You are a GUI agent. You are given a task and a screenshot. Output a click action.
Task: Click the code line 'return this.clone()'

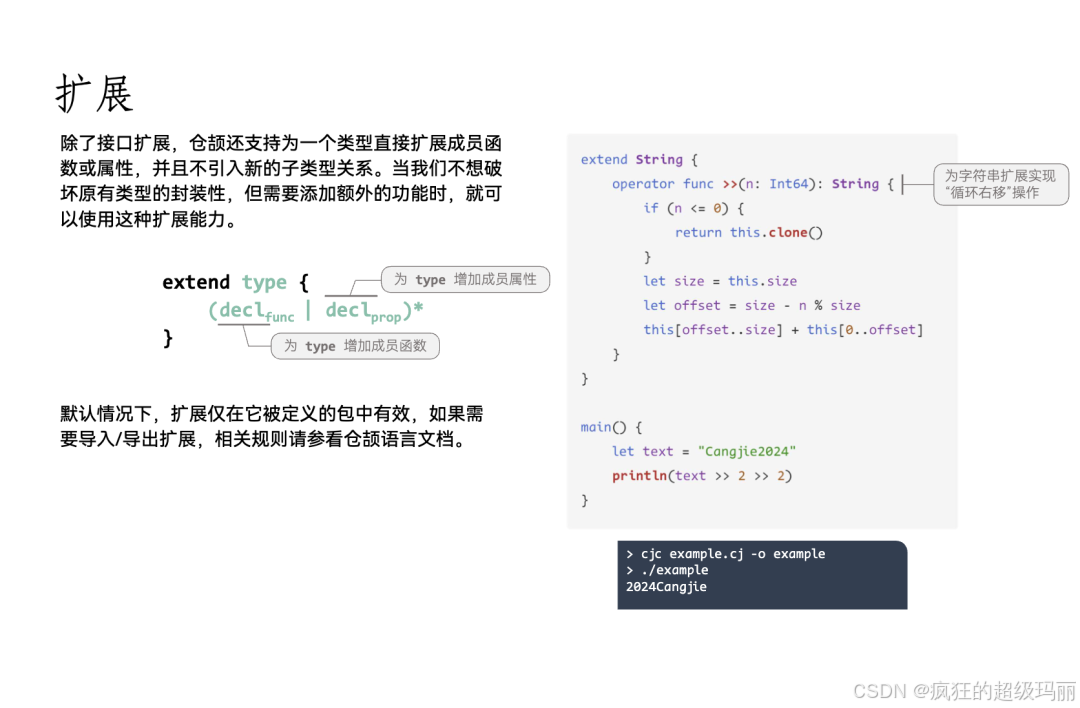(x=749, y=233)
